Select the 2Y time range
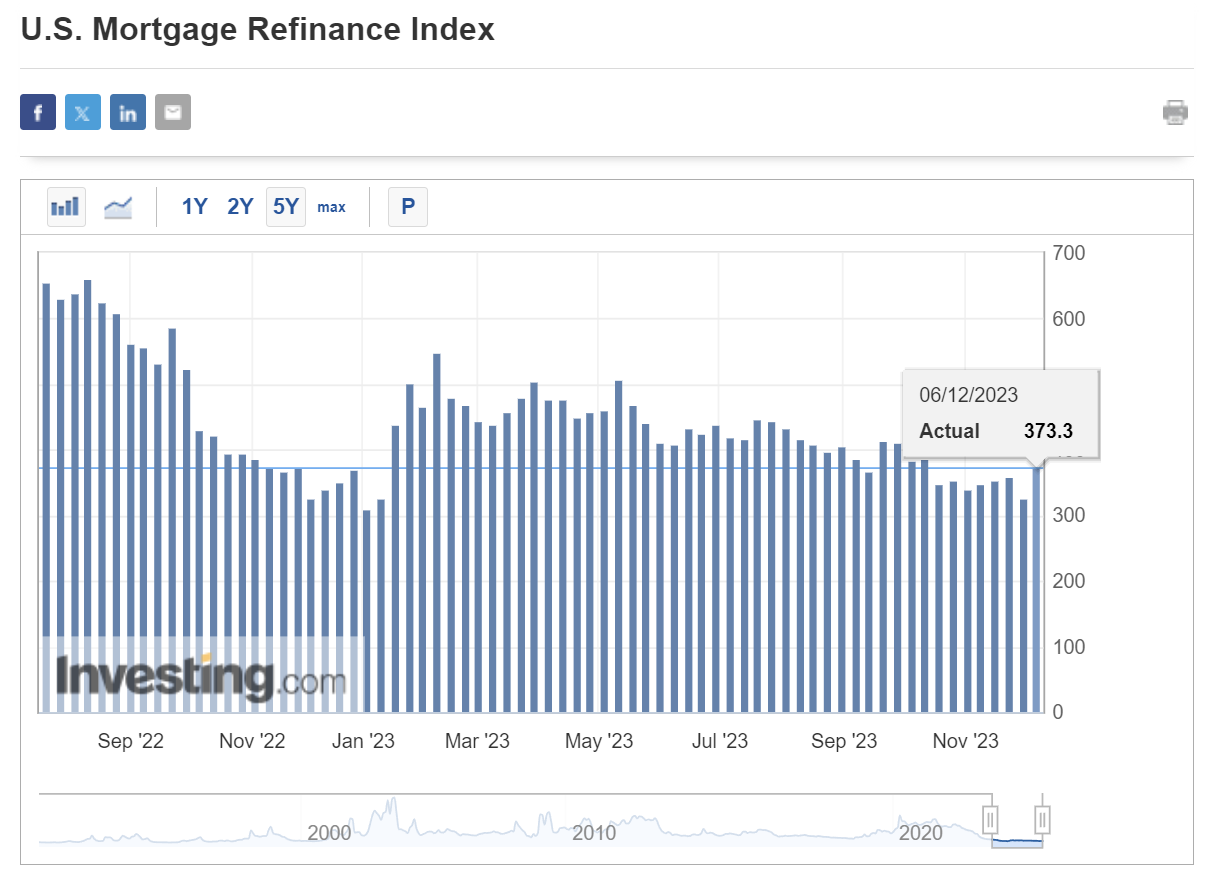Image resolution: width=1207 pixels, height=881 pixels. [x=240, y=207]
